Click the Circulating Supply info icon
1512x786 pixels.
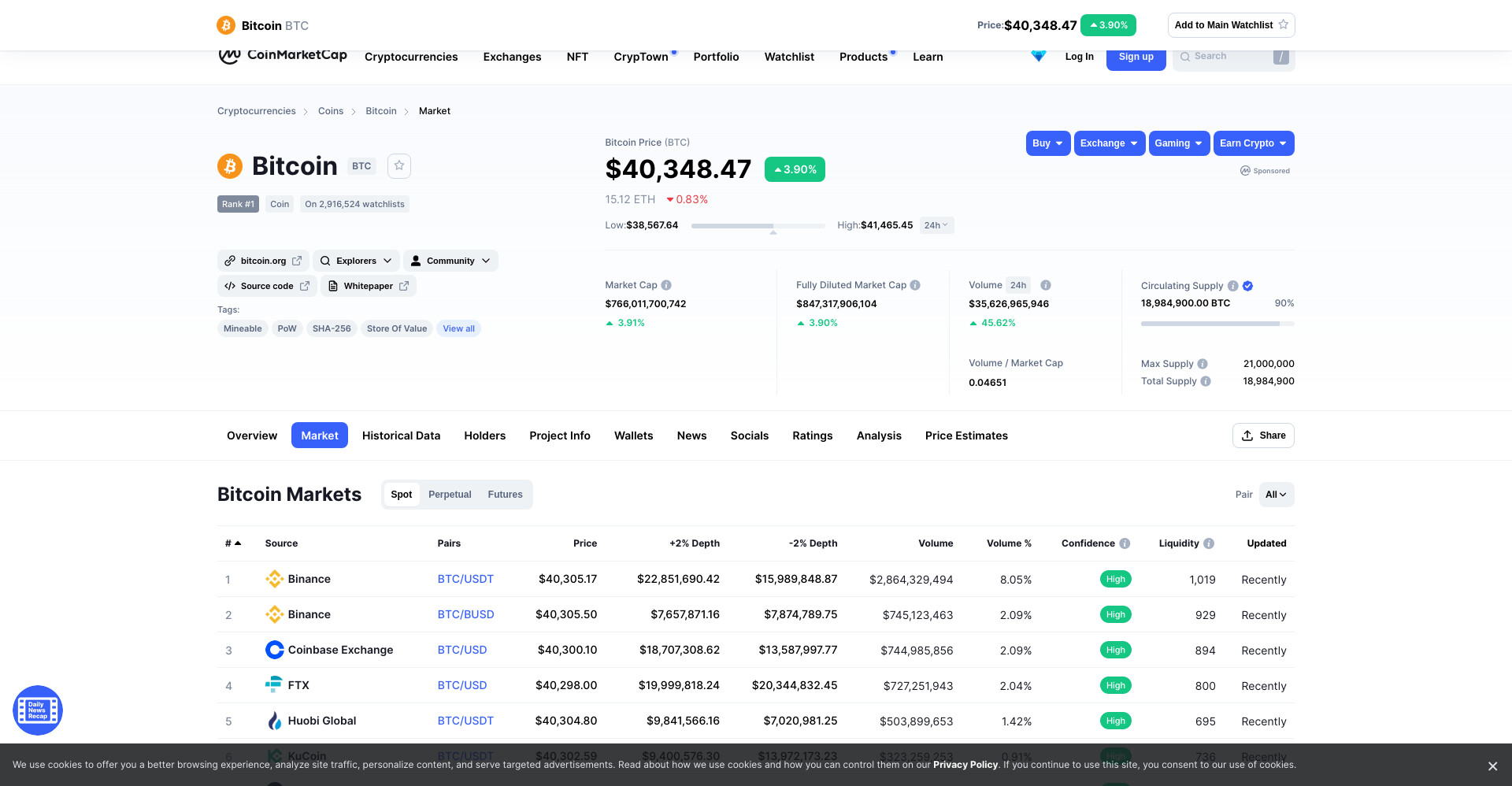(1233, 286)
